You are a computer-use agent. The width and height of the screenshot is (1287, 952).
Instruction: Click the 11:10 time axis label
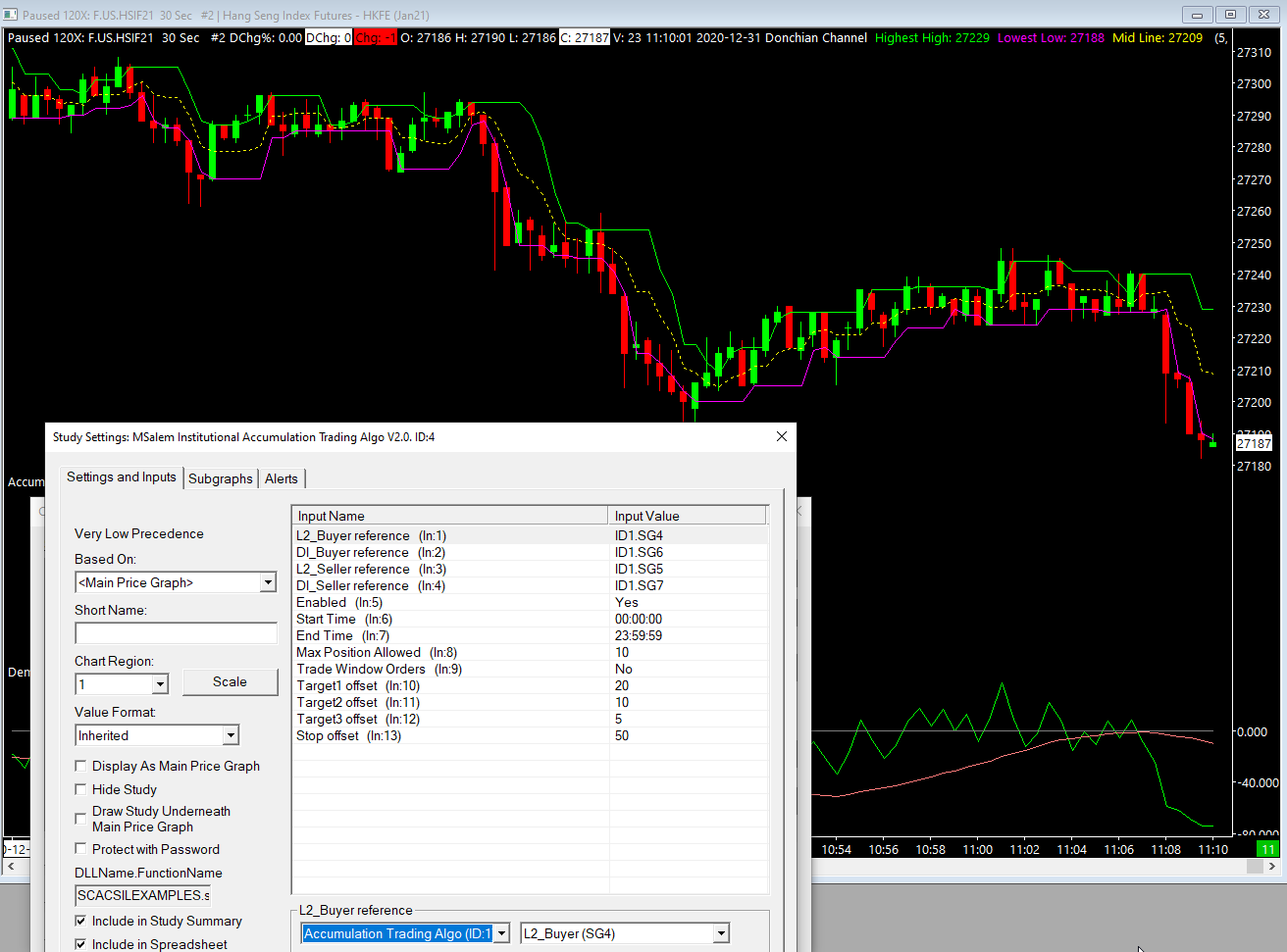[1213, 849]
